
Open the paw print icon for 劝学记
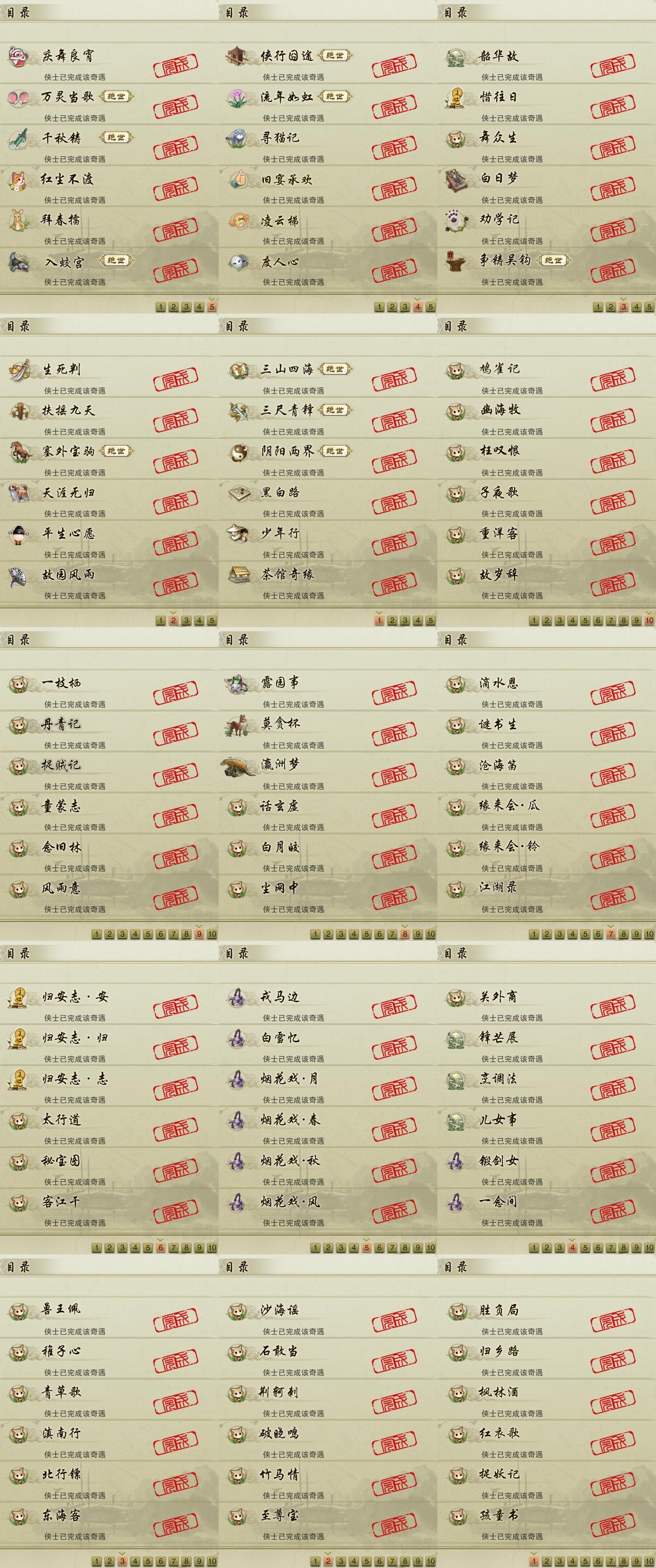456,221
